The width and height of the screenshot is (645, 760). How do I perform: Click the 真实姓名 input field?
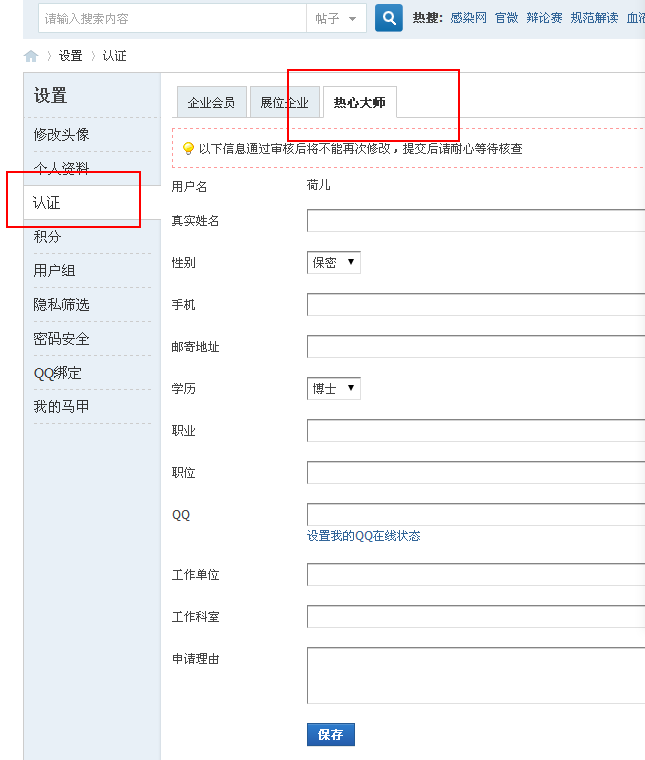coord(476,221)
